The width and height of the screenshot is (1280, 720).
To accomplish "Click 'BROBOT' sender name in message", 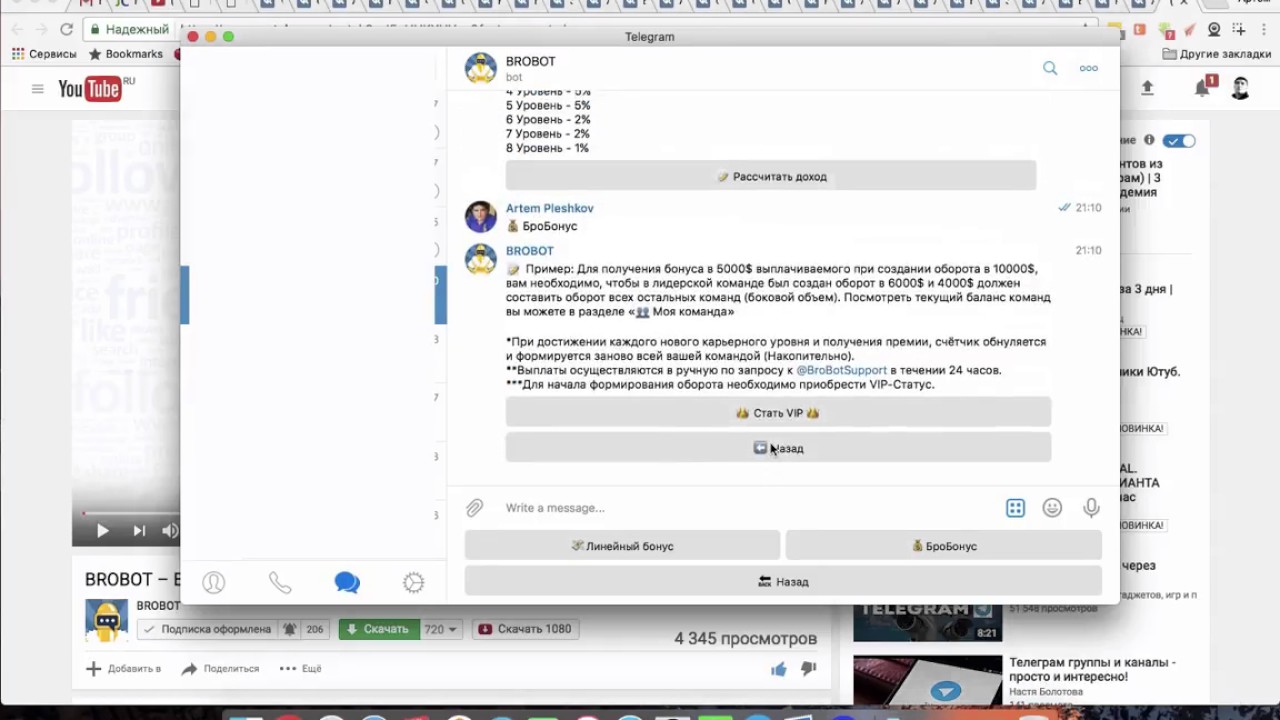I will 529,251.
